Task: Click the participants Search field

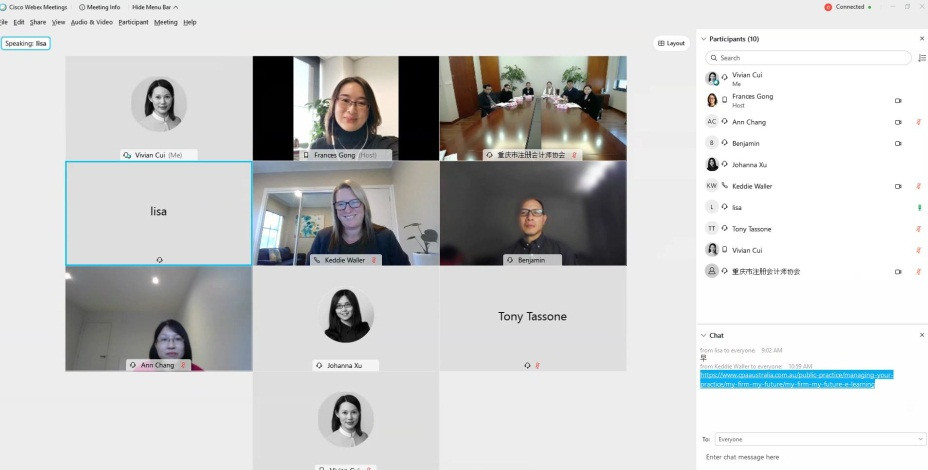Action: (x=808, y=57)
